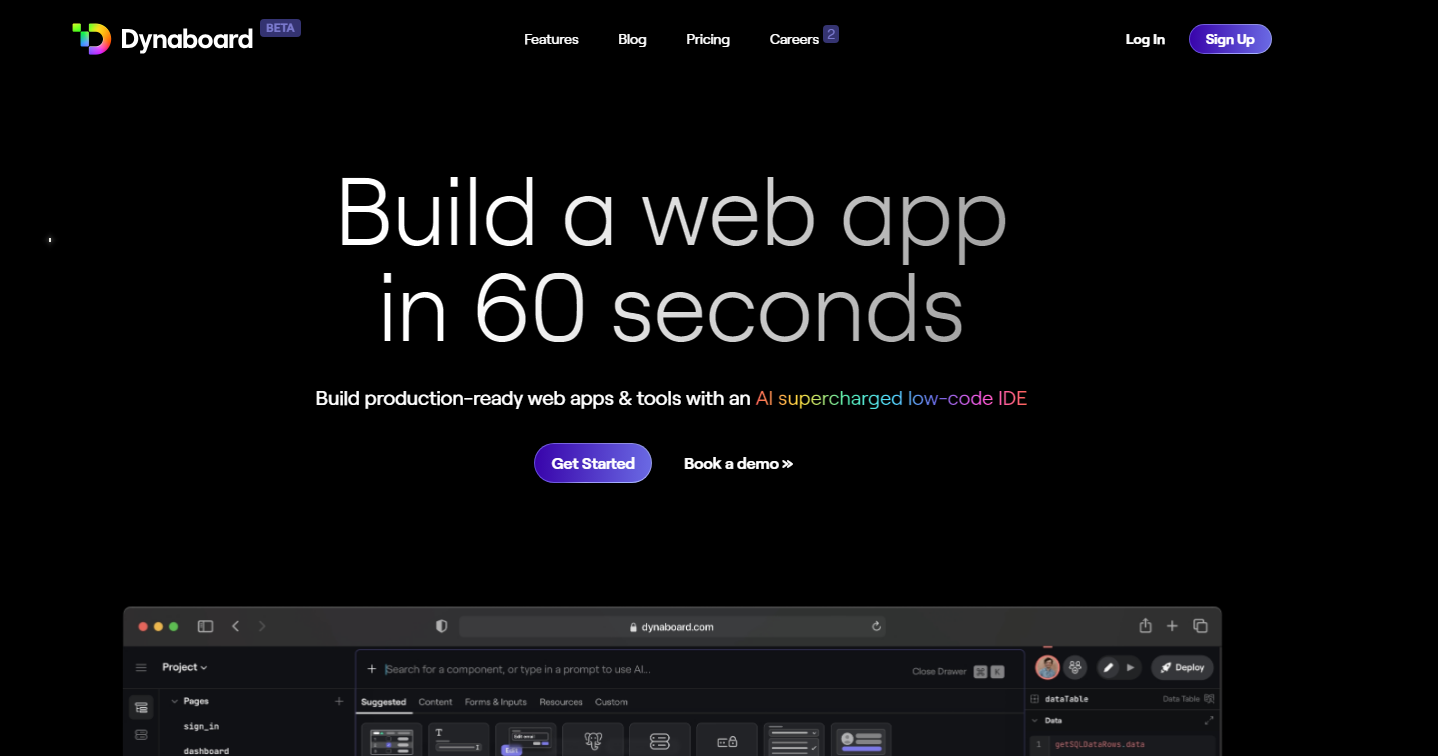Click the dynaboard.com address bar
Viewport: 1438px width, 756px height.
[x=672, y=627]
